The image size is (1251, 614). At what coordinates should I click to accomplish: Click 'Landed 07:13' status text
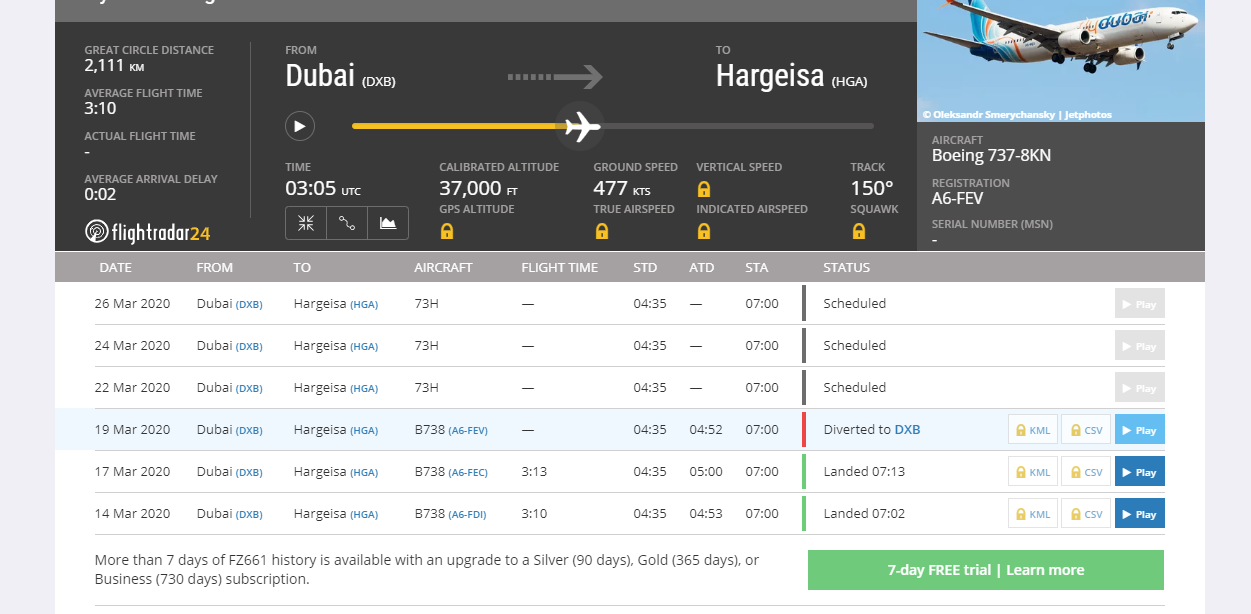(x=864, y=472)
